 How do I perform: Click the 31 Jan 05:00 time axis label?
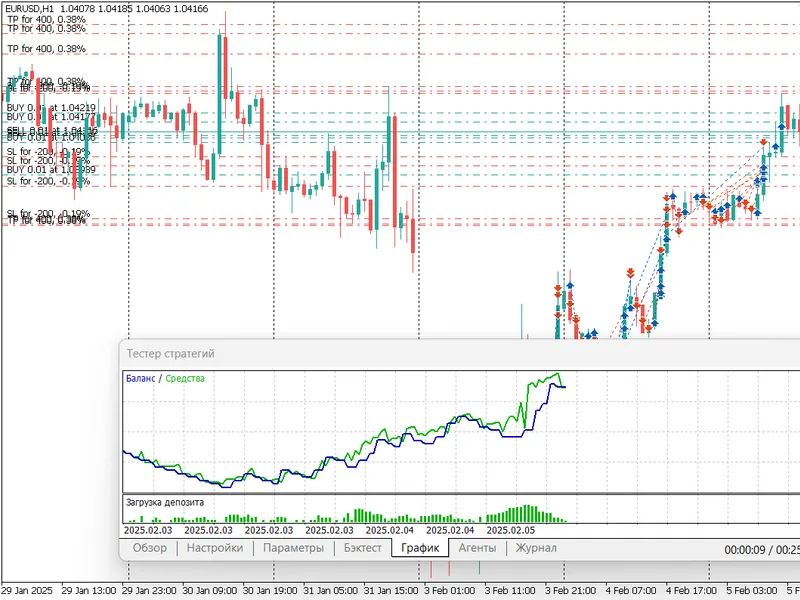(331, 591)
